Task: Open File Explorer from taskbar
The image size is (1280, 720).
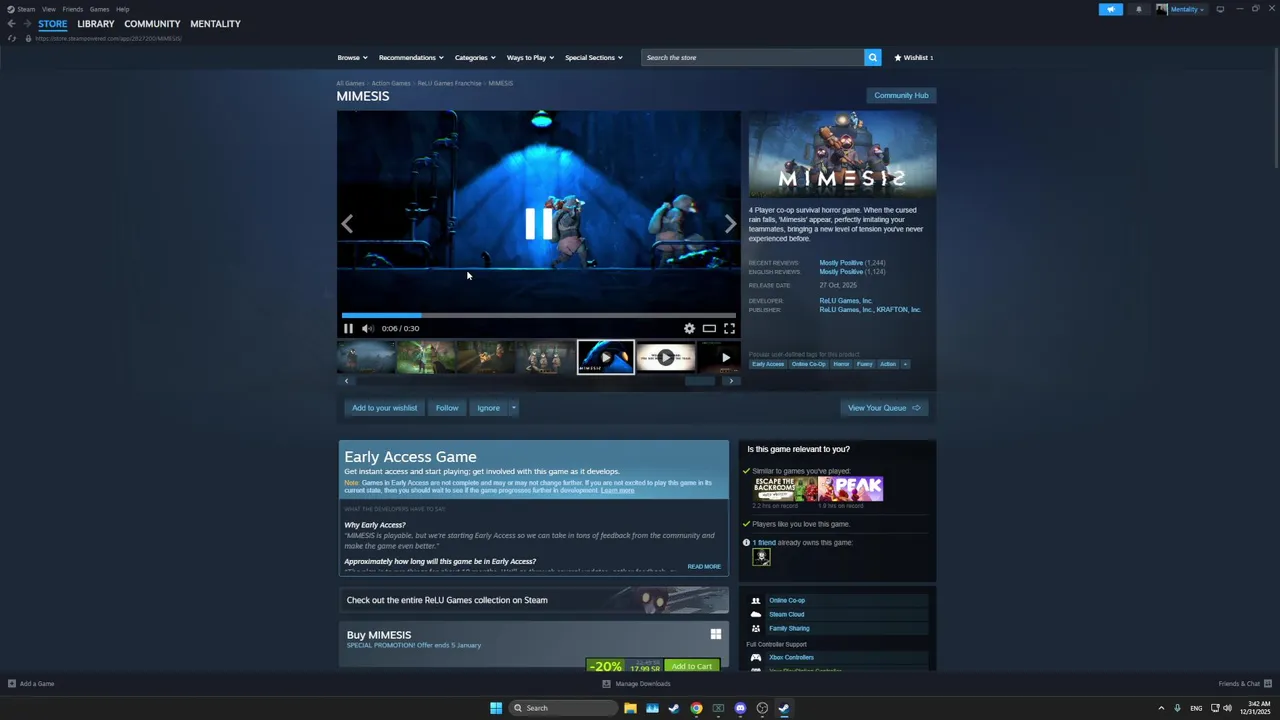Action: (630, 708)
